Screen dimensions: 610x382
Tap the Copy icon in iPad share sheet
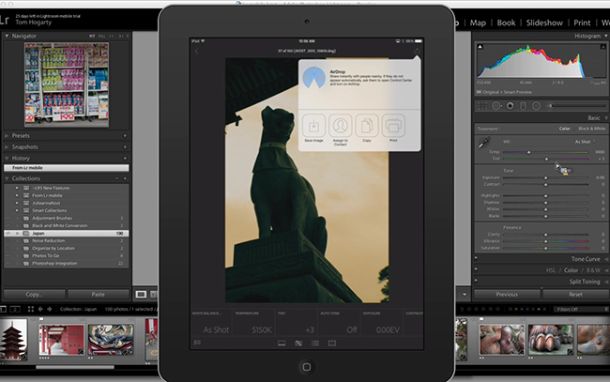click(x=366, y=126)
